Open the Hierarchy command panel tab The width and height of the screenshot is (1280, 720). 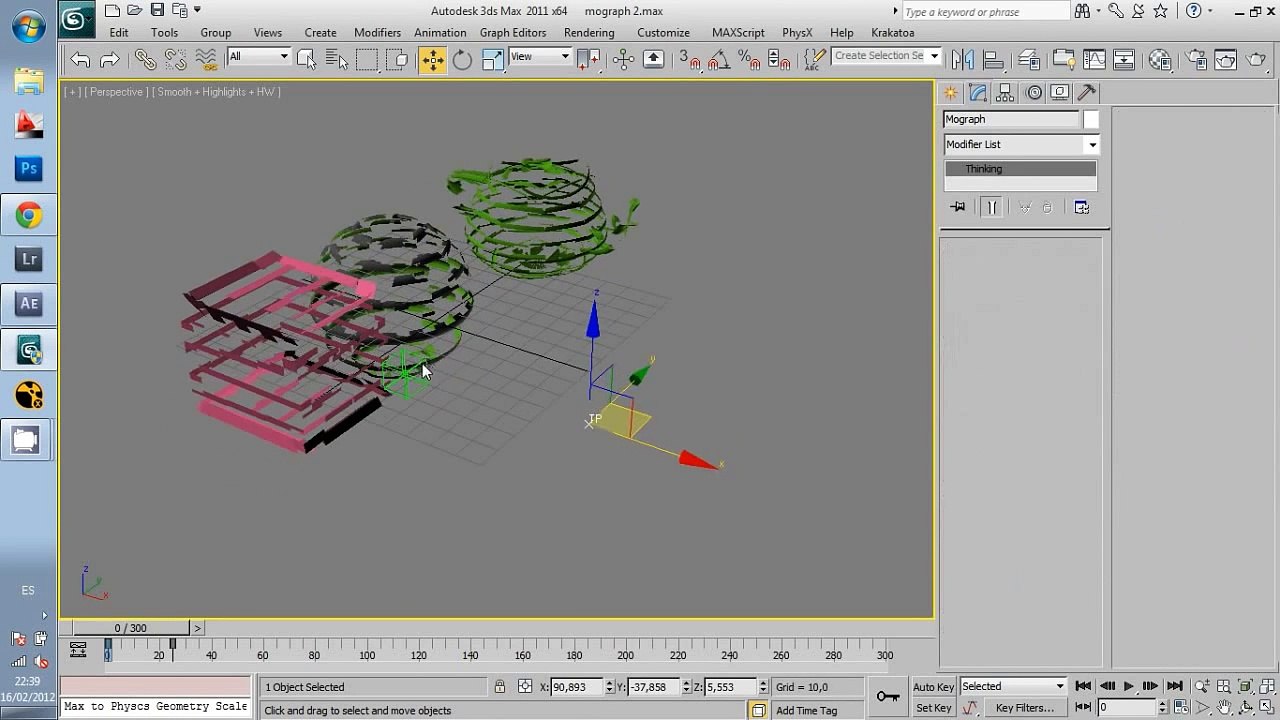[1006, 93]
